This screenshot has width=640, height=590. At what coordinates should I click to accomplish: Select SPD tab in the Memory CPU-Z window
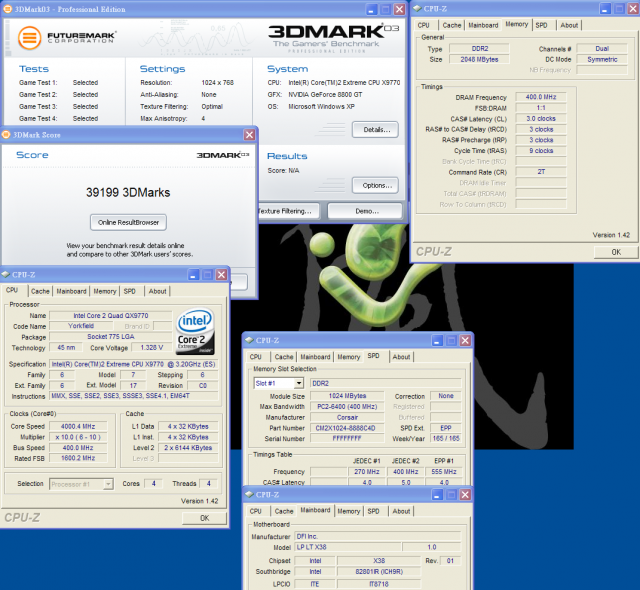(542, 25)
